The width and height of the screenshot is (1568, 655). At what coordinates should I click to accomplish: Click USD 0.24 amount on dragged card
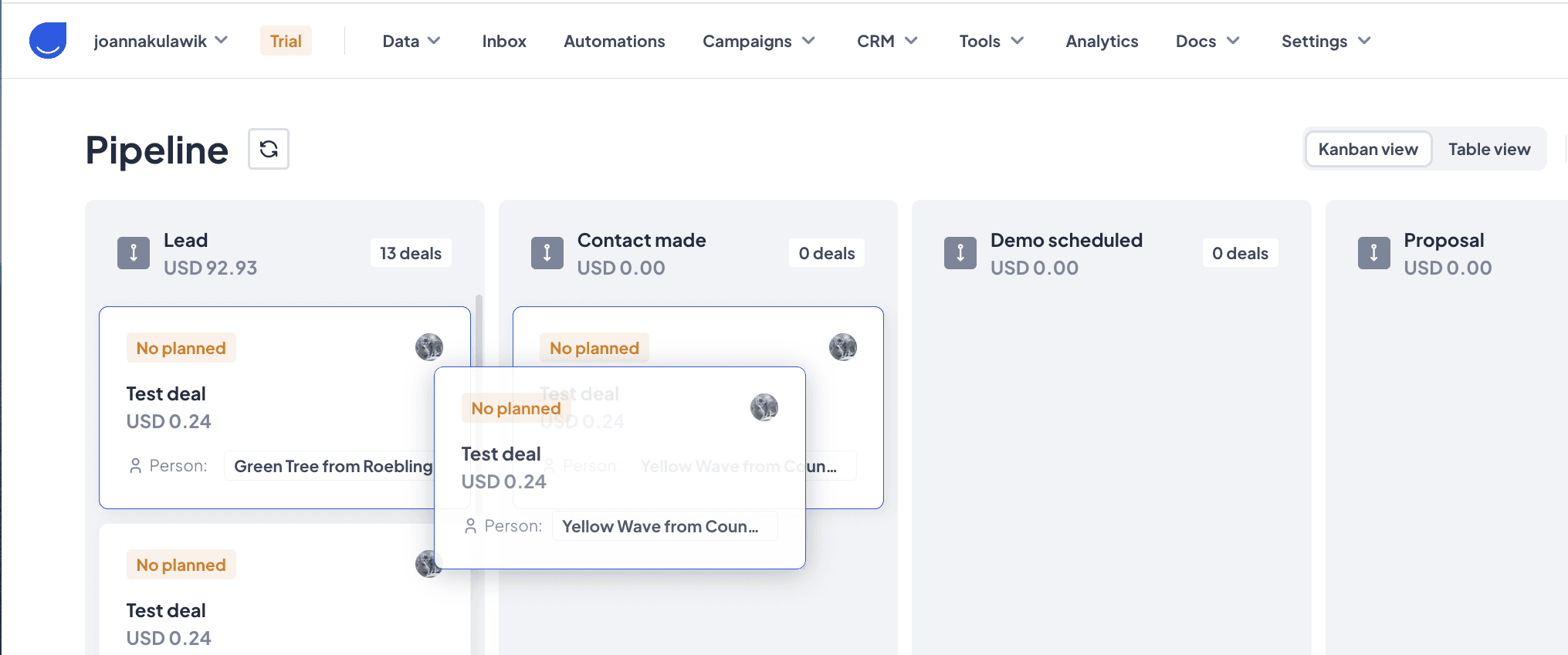click(503, 481)
